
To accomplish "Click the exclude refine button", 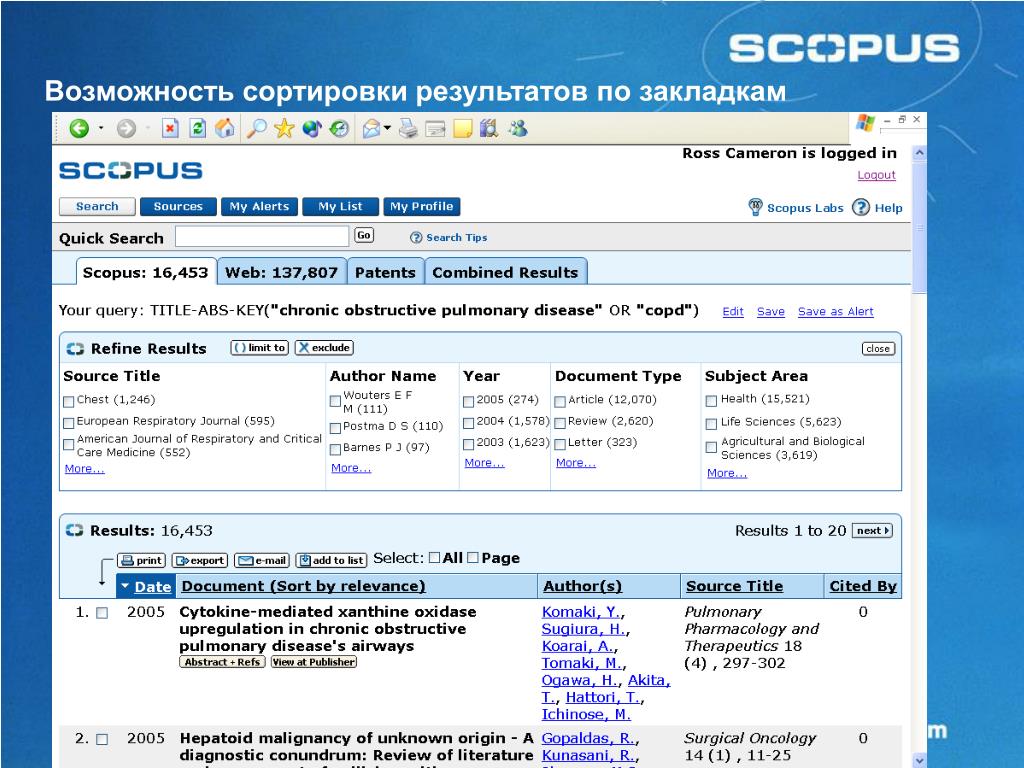I will click(324, 347).
